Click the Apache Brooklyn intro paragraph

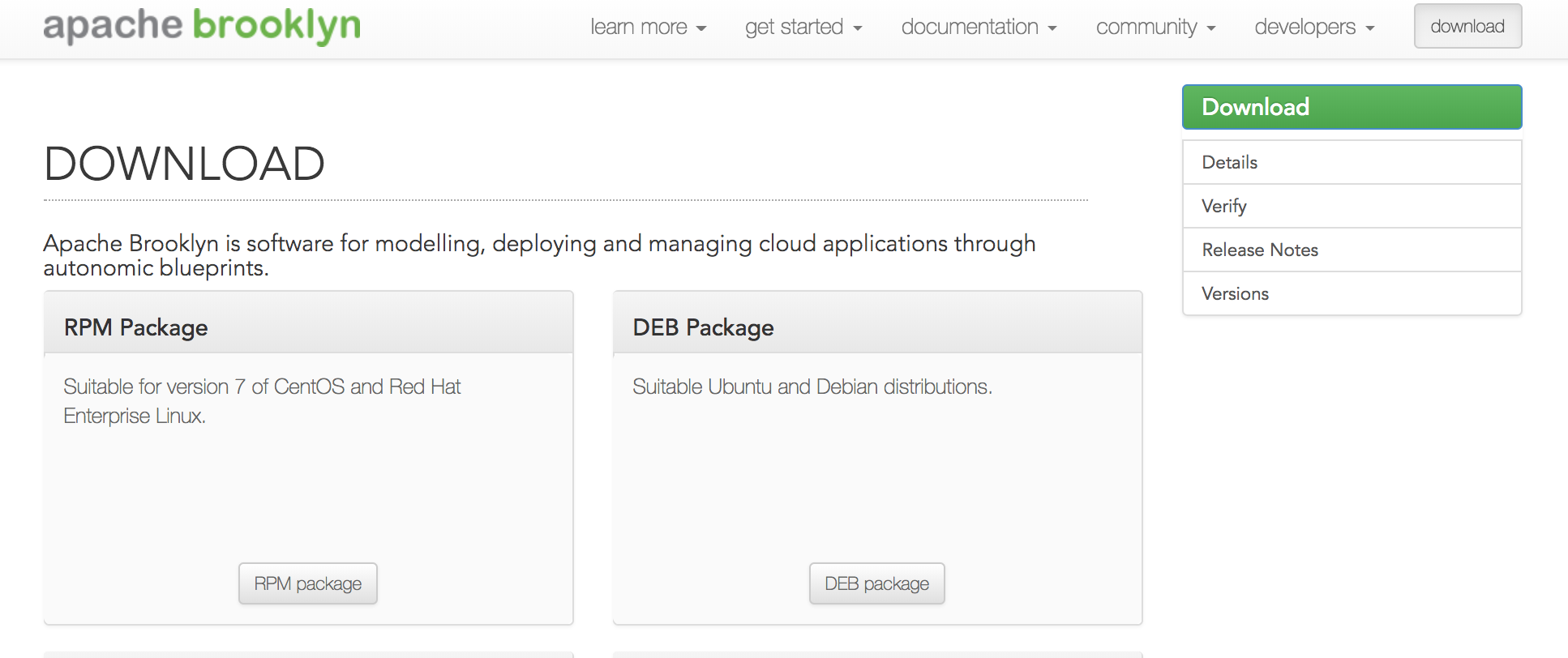click(x=539, y=255)
